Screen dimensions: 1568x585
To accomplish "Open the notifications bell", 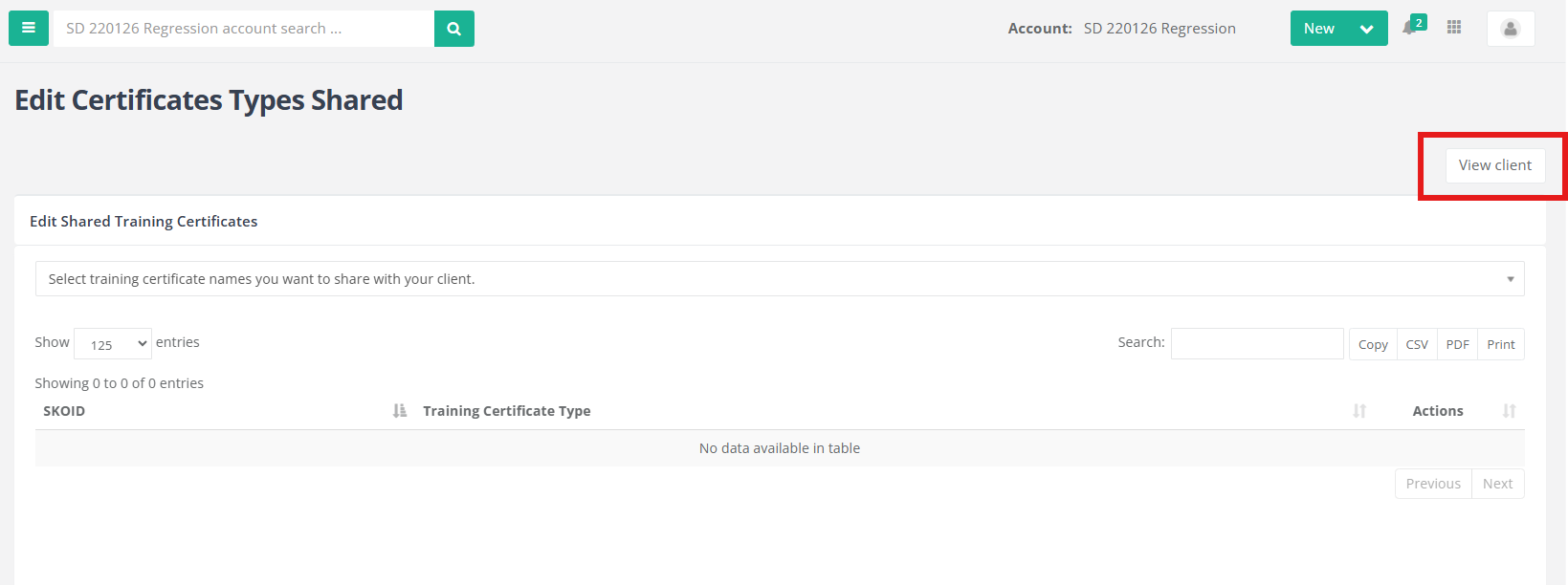I will (x=1410, y=28).
